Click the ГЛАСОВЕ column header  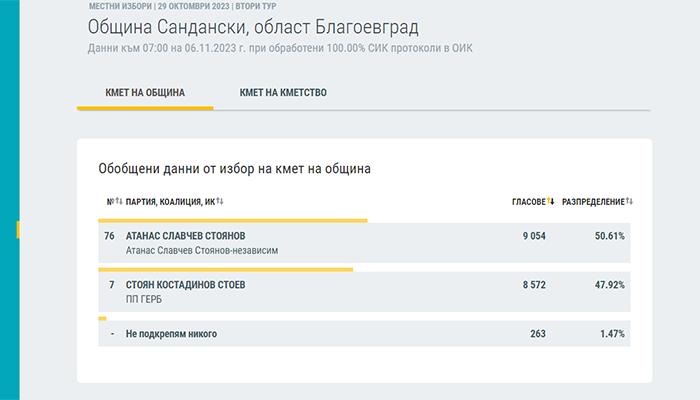click(529, 202)
